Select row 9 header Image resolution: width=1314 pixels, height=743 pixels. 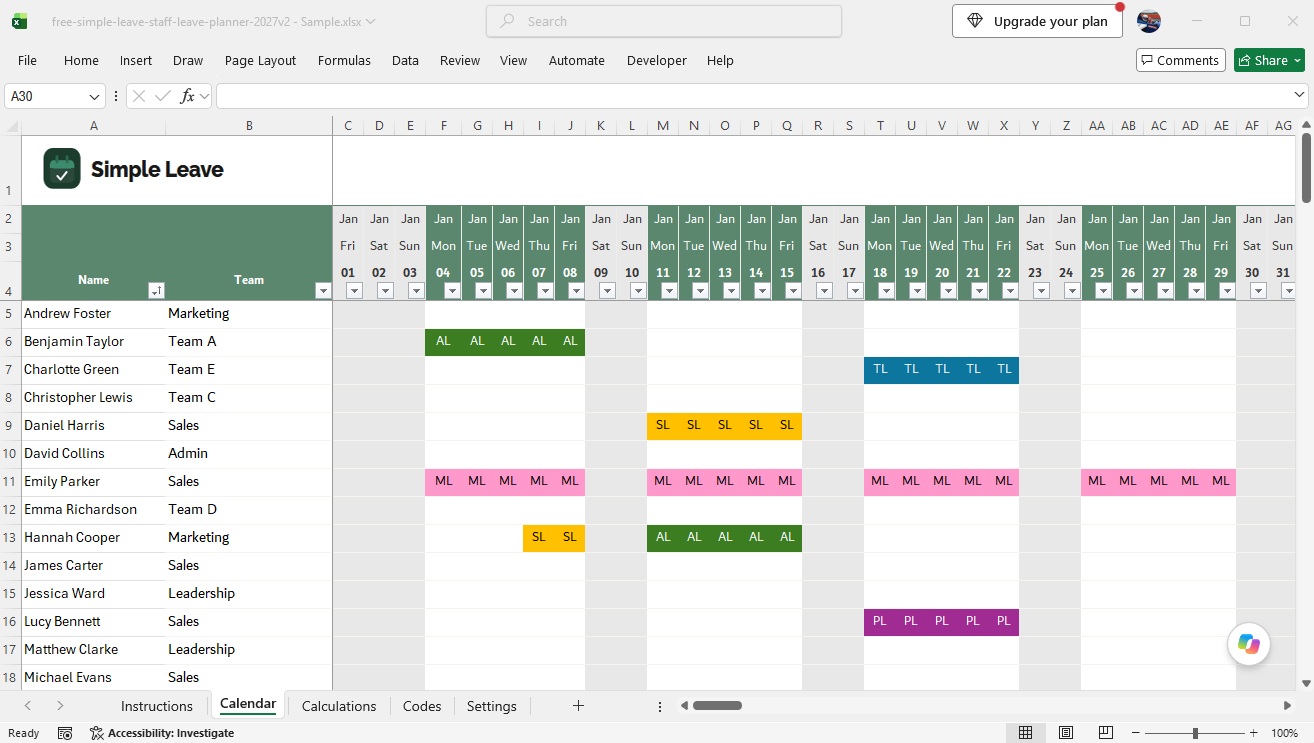[x=10, y=426]
